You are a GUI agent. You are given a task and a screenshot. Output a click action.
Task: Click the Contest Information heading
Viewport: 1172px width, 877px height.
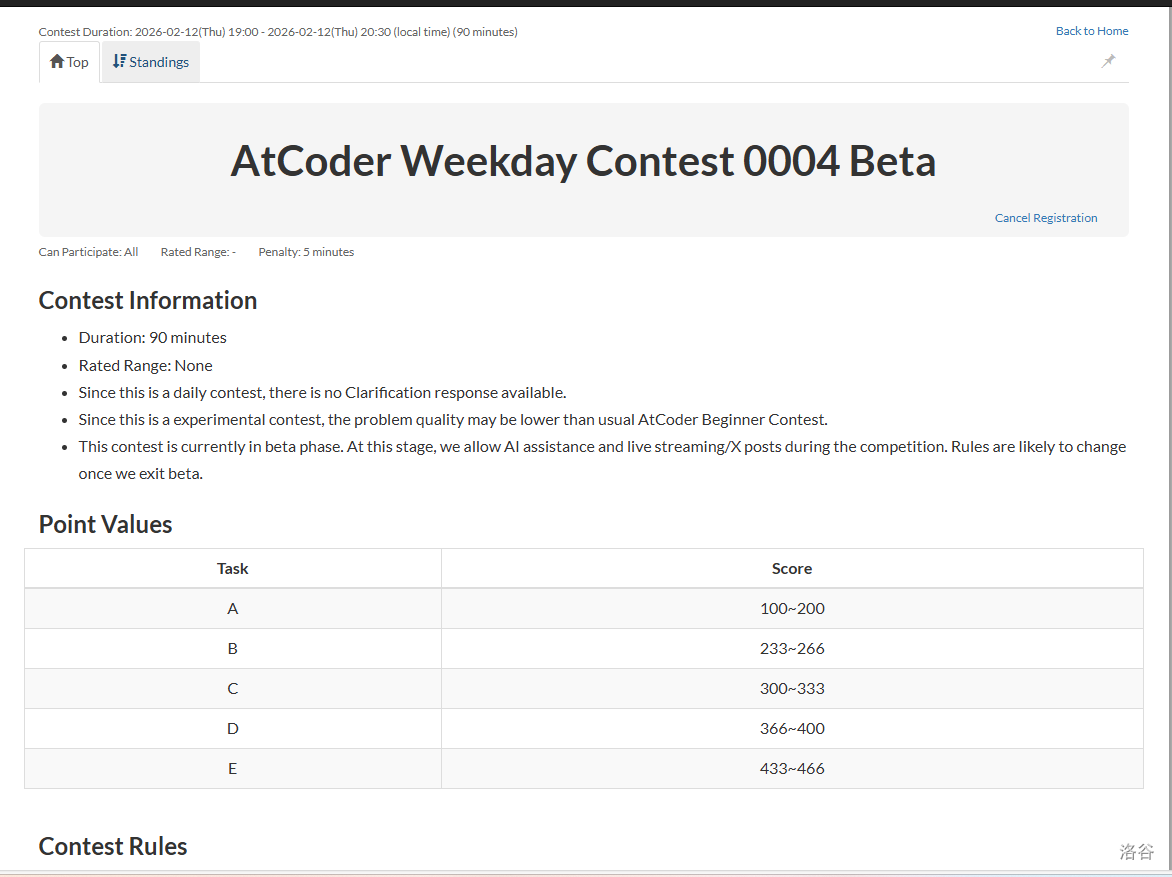148,301
